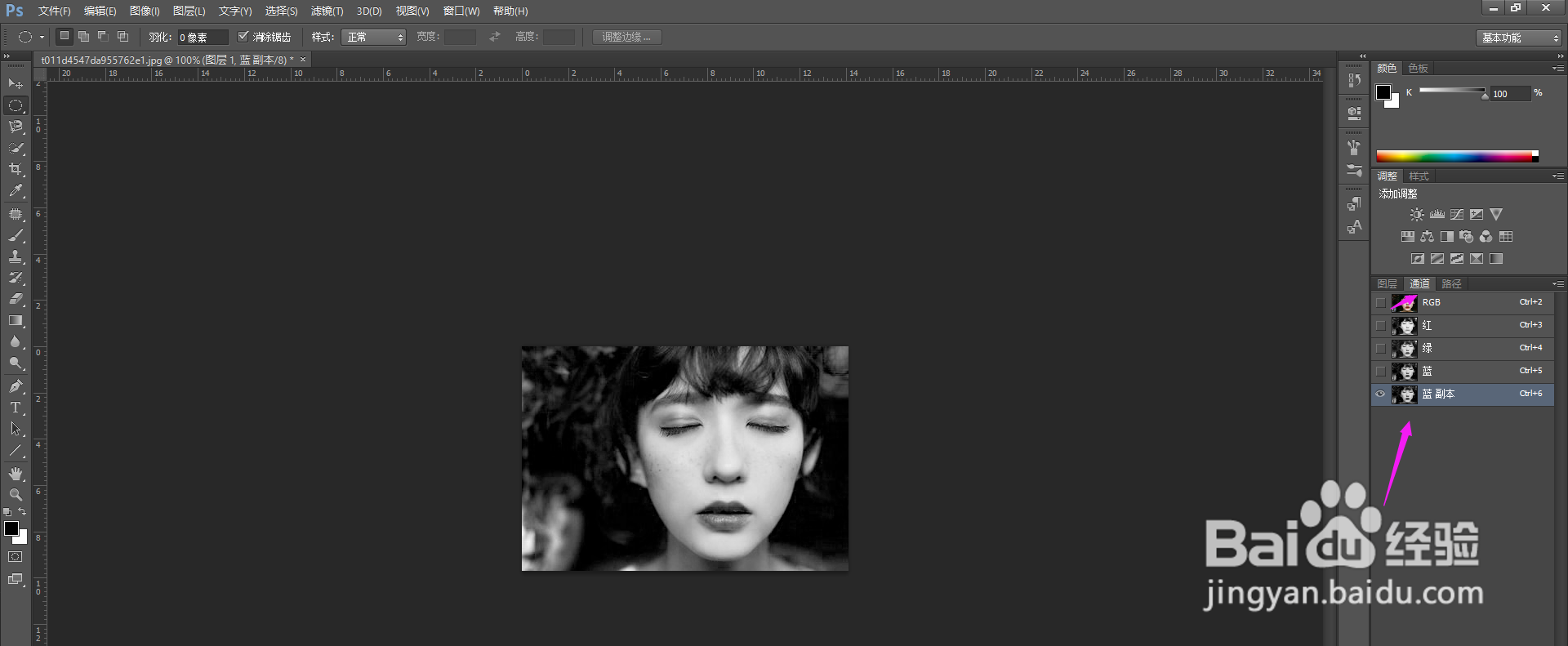Select the Path Selection tool
Viewport: 1568px width, 646px height.
coord(16,429)
